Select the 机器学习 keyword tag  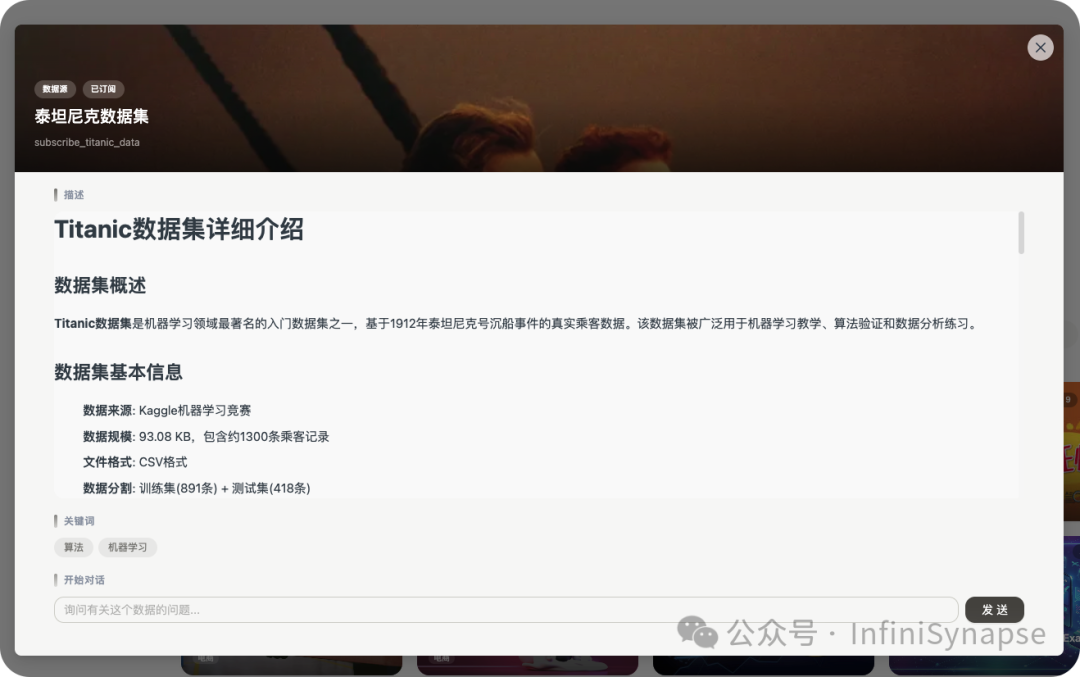127,548
